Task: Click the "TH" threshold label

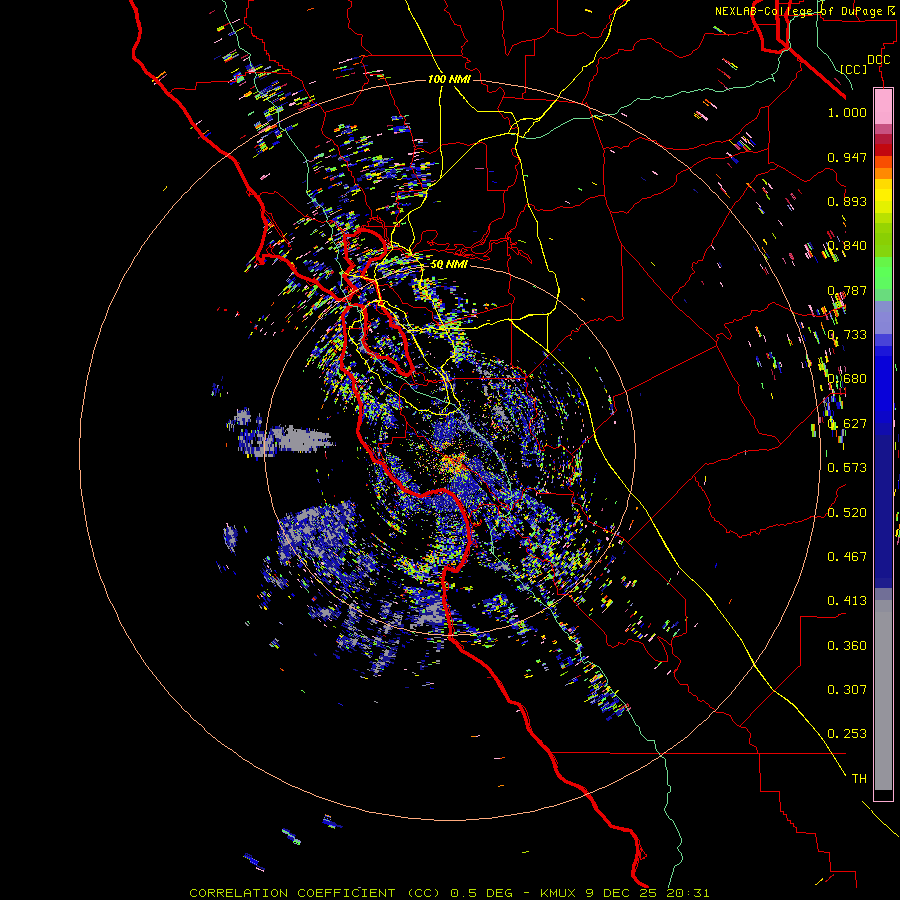Action: [859, 779]
